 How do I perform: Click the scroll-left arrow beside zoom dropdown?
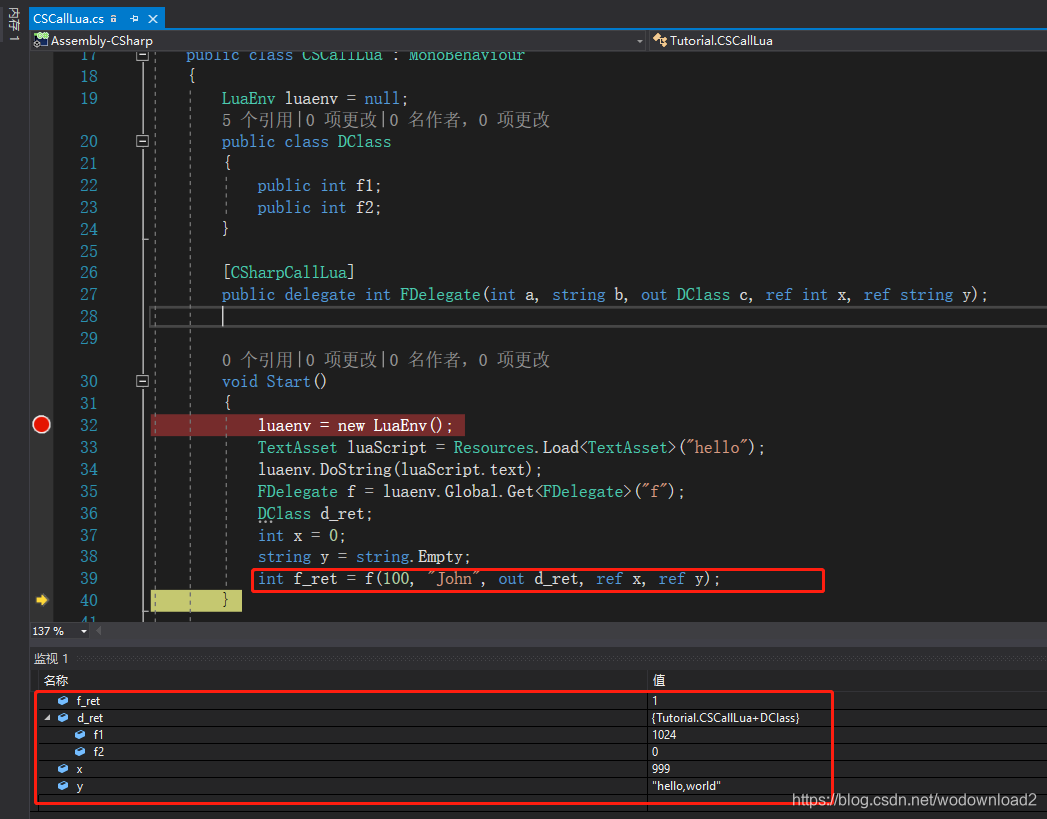99,631
